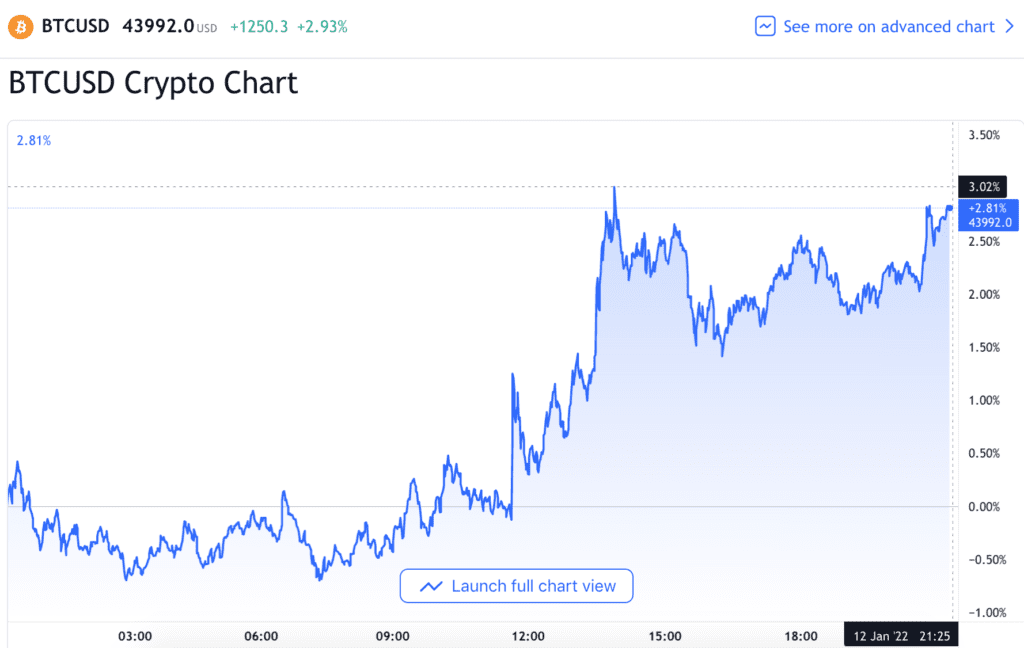The width and height of the screenshot is (1024, 648).
Task: Click the orange Bitcoin logo icon
Action: point(20,27)
